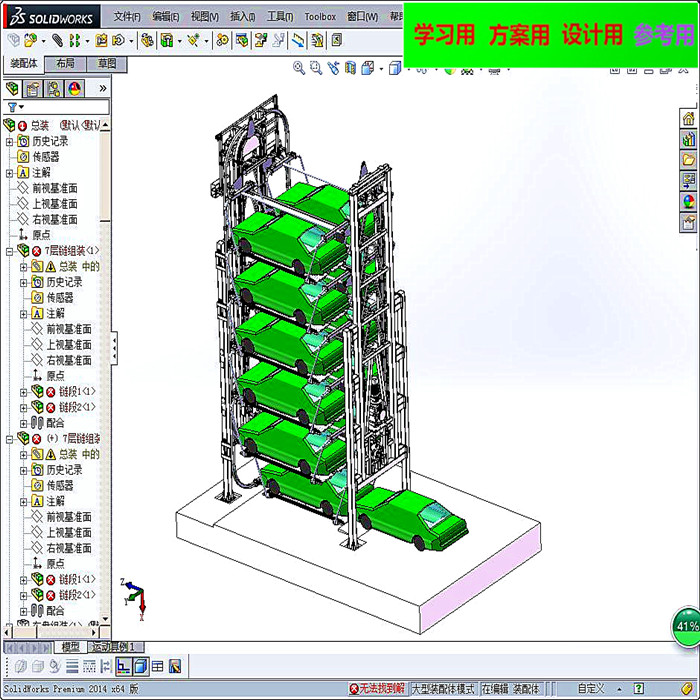Click the Show Hidden Components icon
Image resolution: width=700 pixels, height=700 pixels.
click(147, 41)
